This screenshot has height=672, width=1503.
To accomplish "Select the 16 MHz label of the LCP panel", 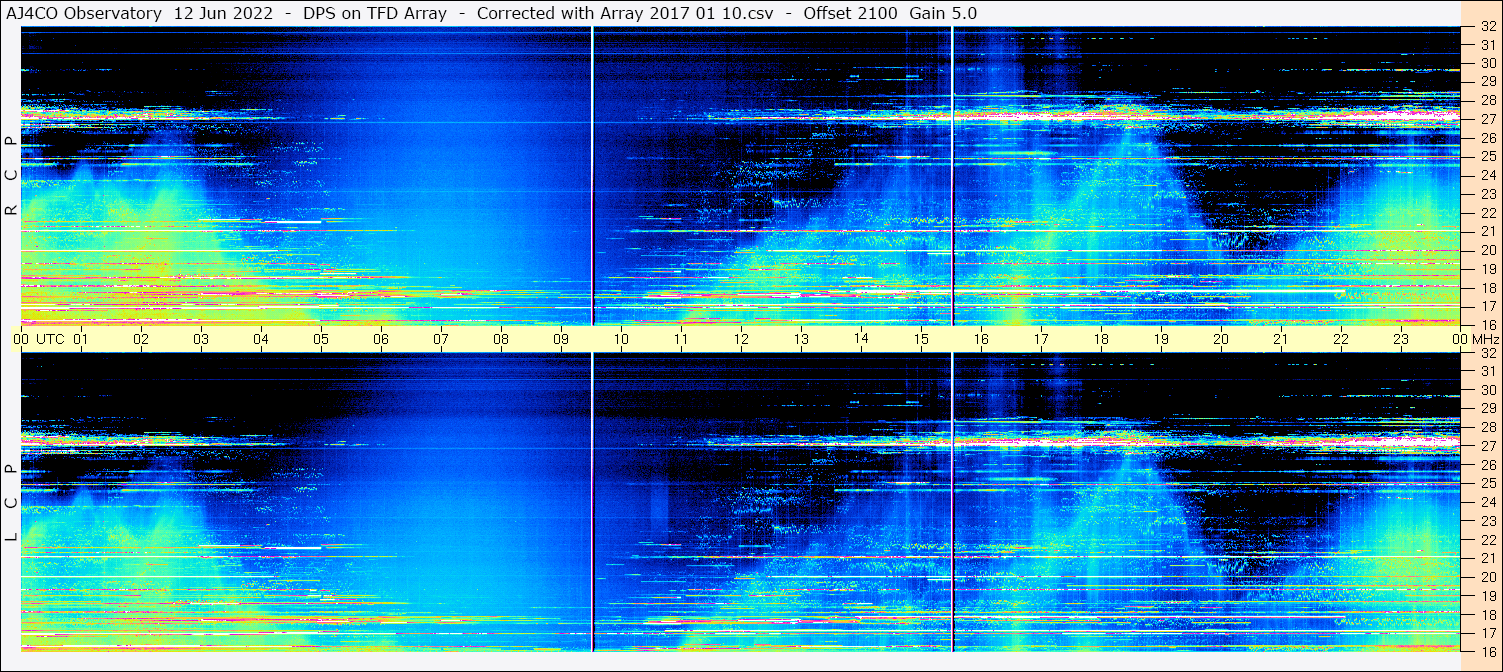I will click(x=1487, y=651).
